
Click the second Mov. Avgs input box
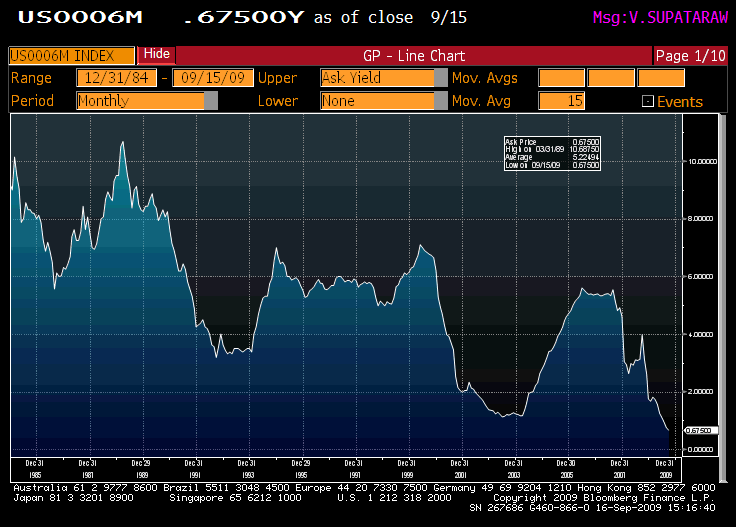611,78
